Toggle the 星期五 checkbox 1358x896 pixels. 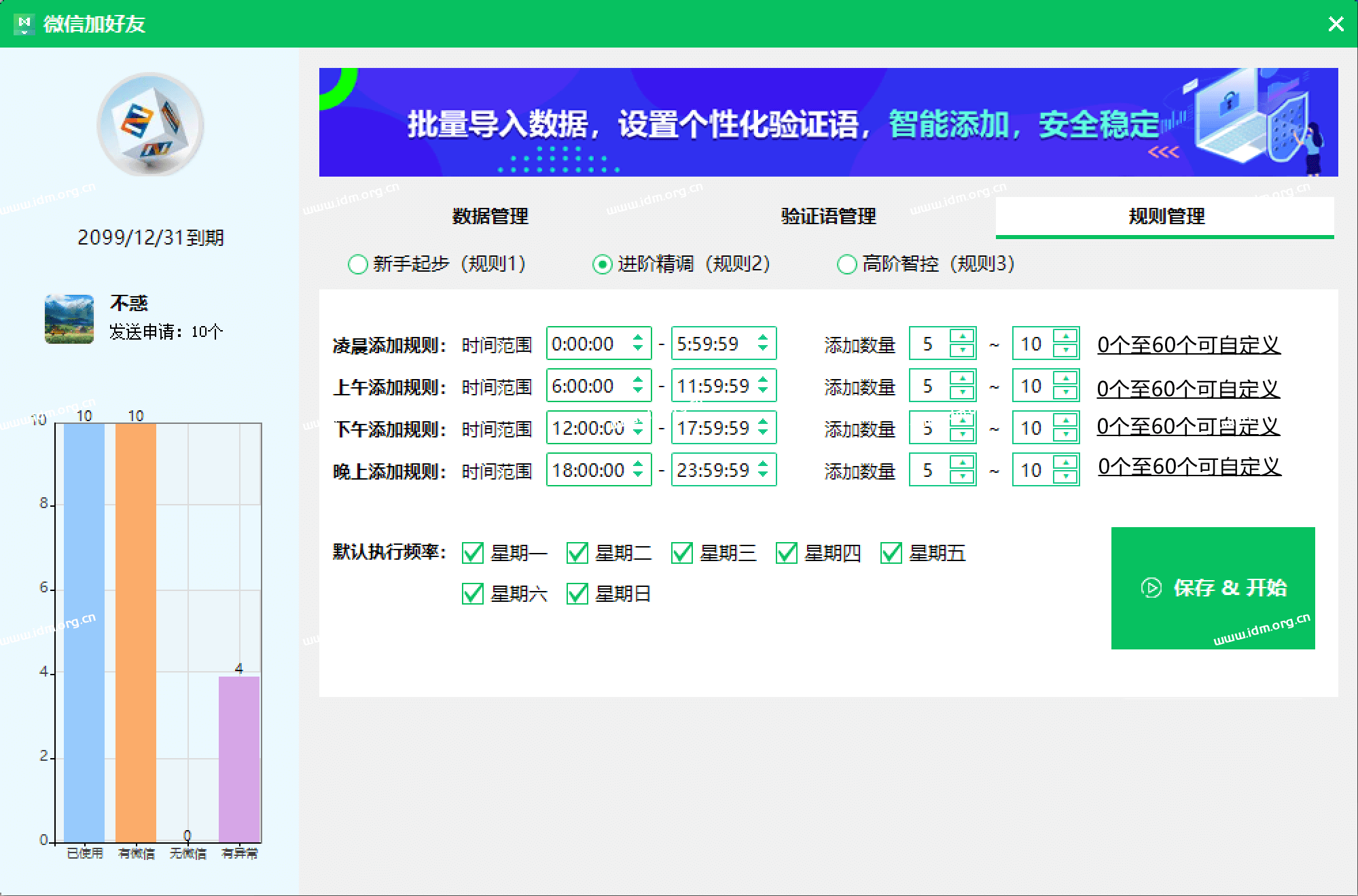pos(891,553)
